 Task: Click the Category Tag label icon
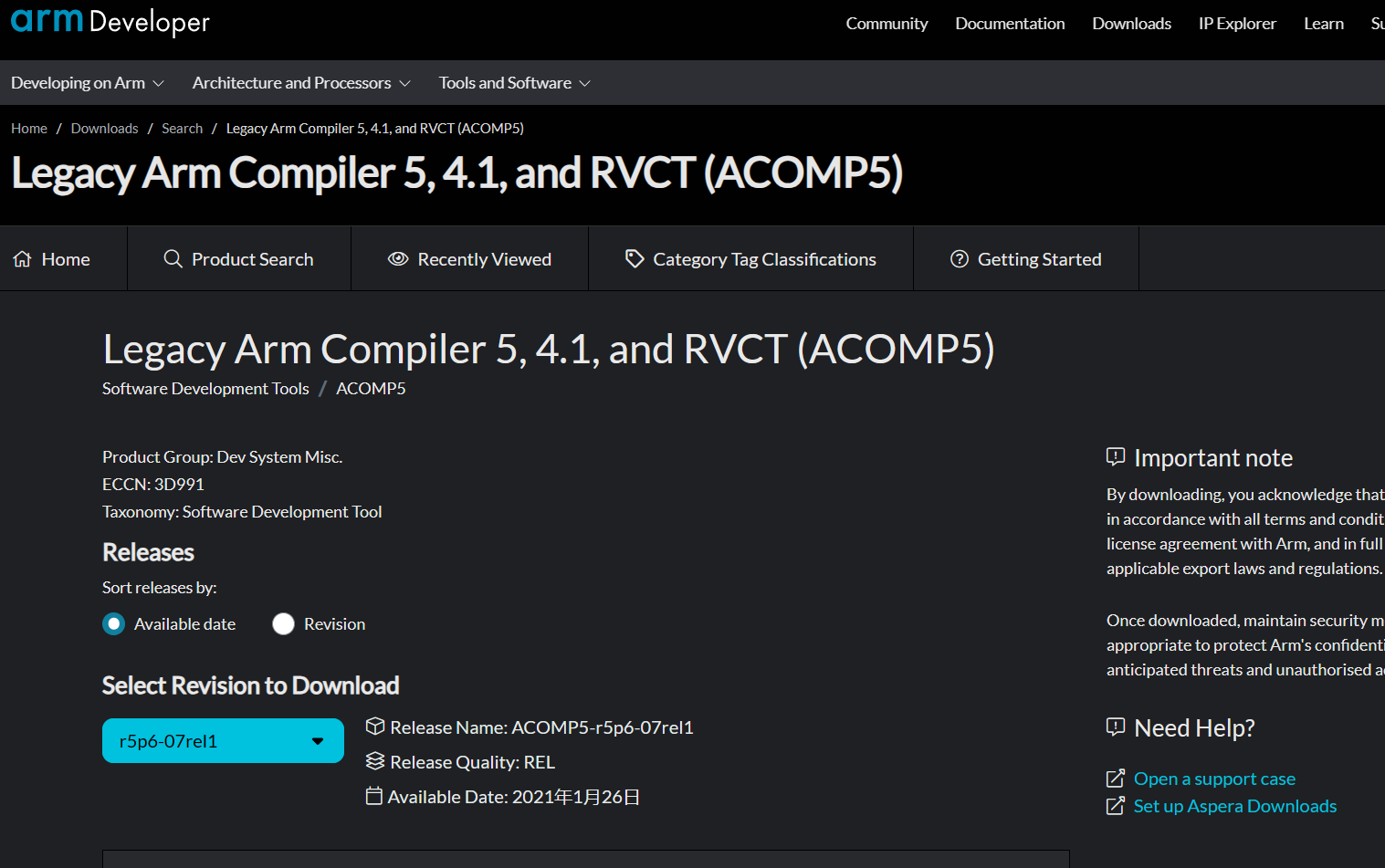tap(635, 259)
